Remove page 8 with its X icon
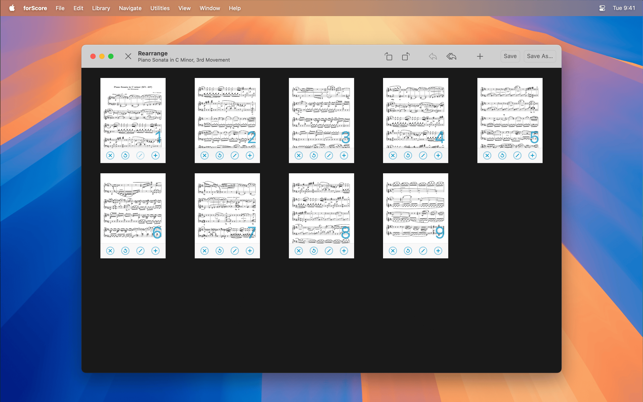This screenshot has width=643, height=402. (299, 251)
